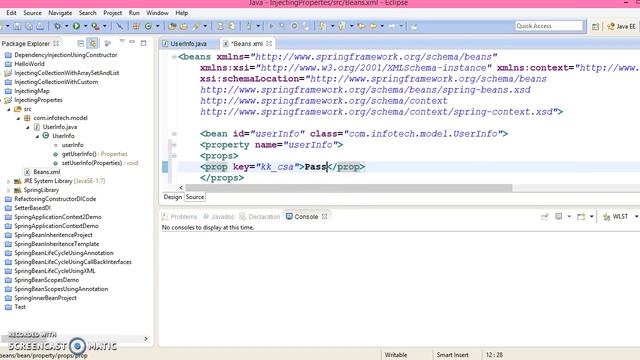640x360 pixels.
Task: Open the Source menu
Action: [32, 13]
